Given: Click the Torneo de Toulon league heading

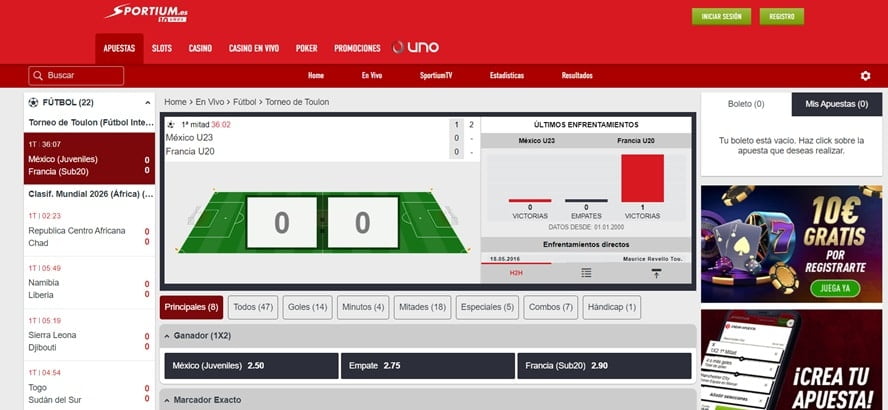Looking at the screenshot, I should point(91,122).
